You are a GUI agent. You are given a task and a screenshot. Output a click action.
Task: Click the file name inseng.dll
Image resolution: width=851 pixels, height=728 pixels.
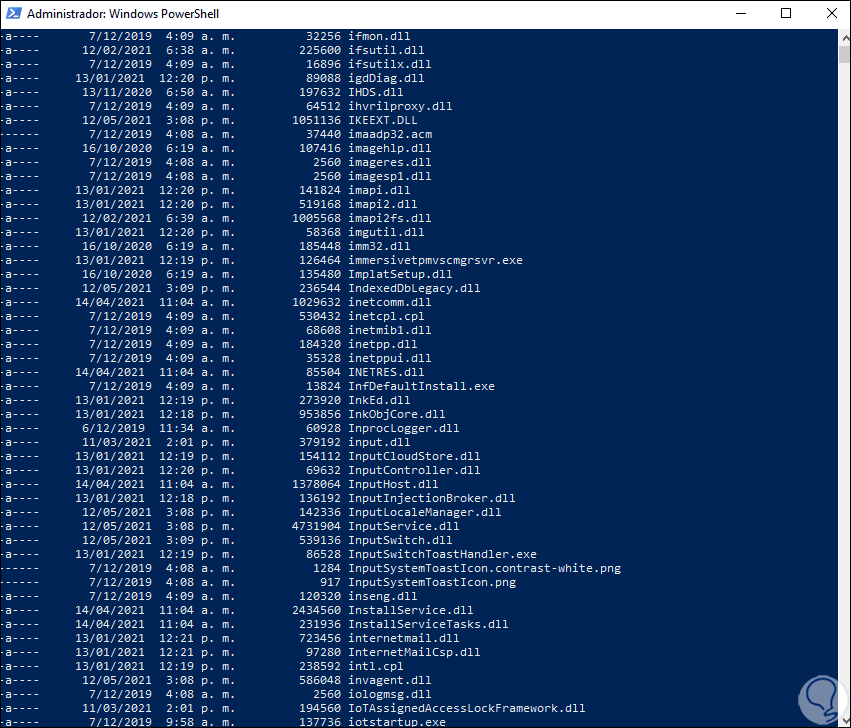click(x=383, y=597)
